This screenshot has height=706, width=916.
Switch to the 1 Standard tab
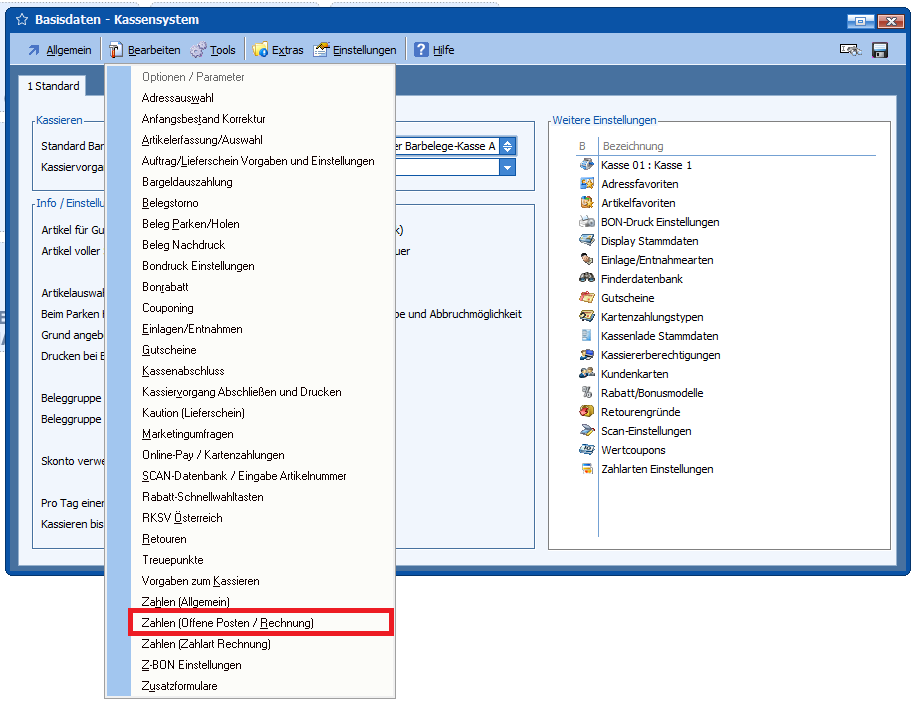53,87
